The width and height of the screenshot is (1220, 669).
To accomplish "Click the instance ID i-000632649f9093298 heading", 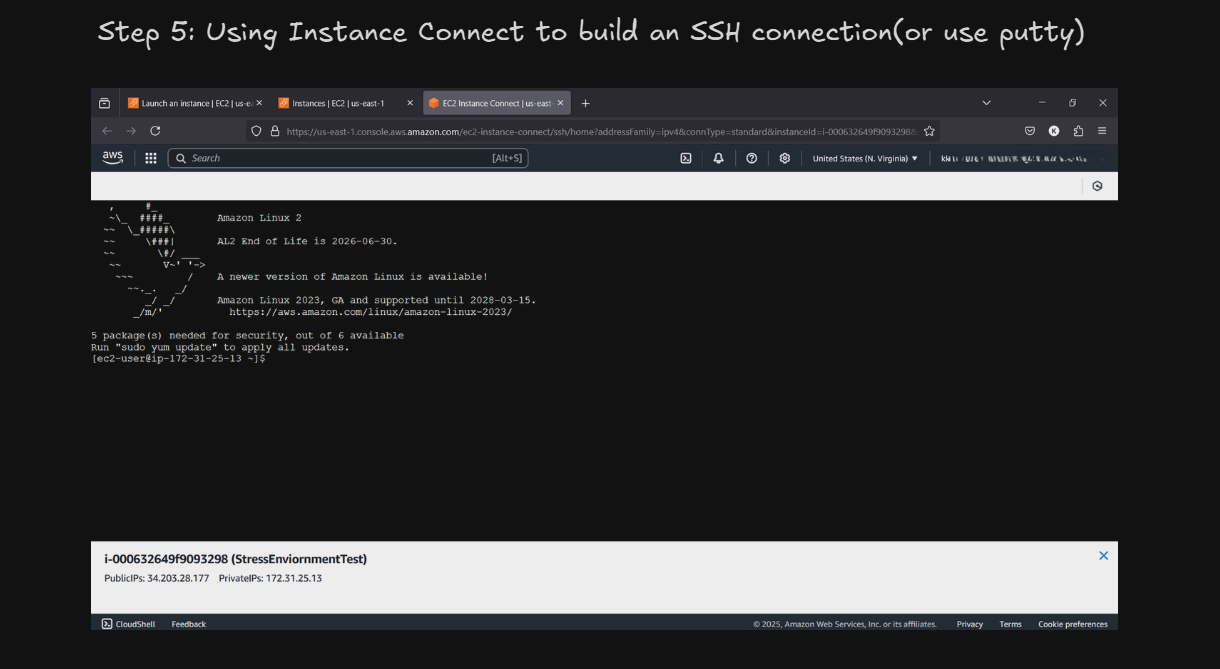I will (x=235, y=559).
